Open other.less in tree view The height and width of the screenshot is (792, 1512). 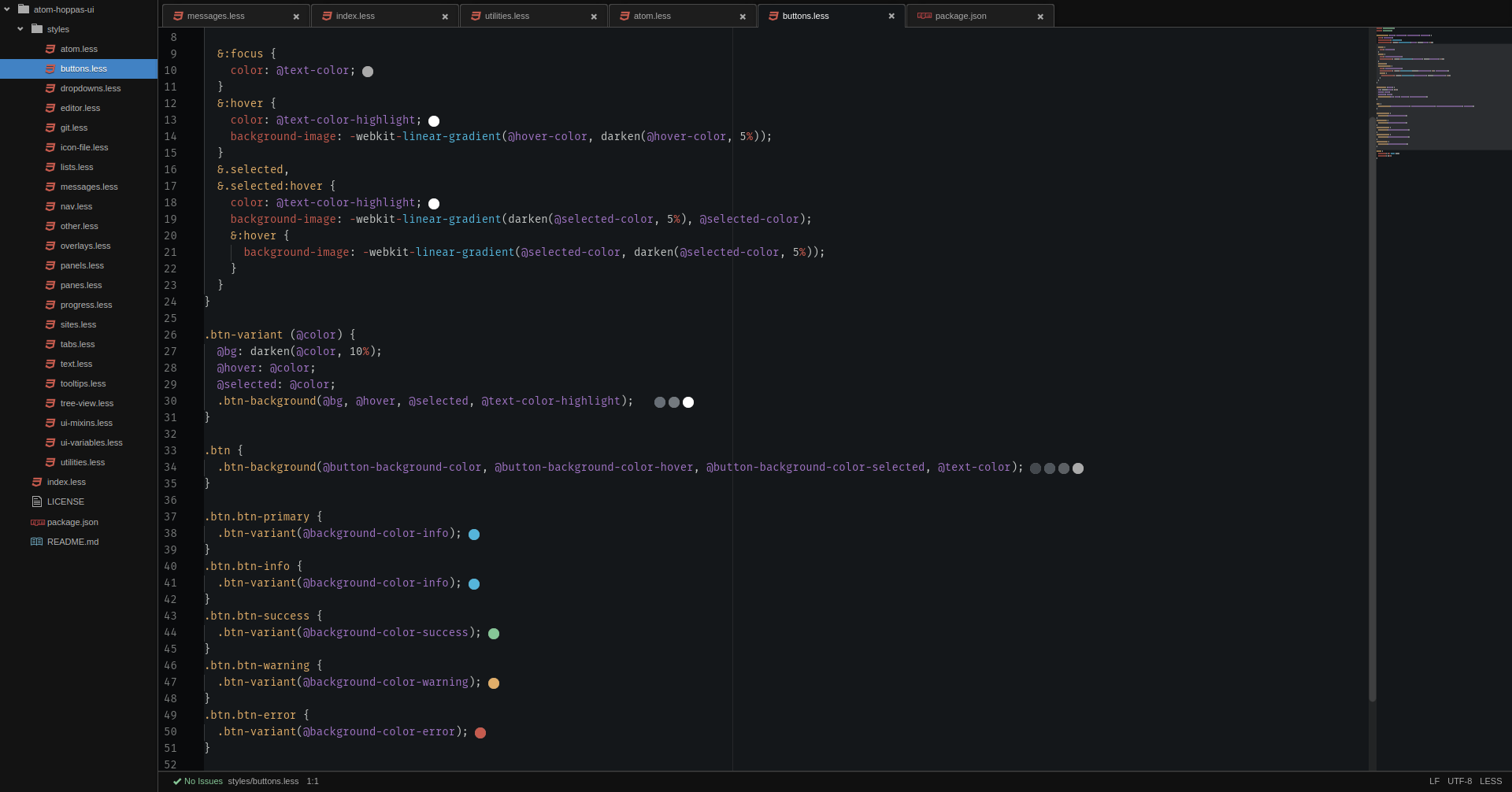coord(79,226)
